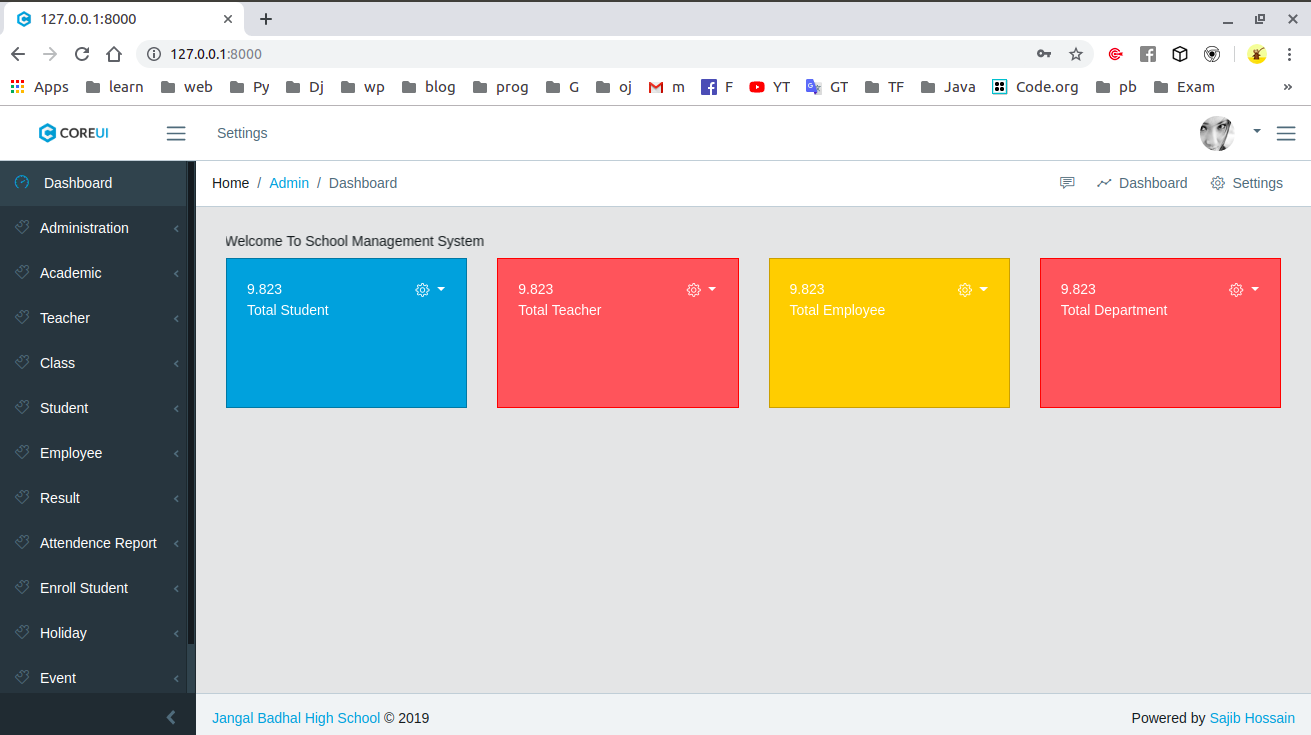Switch to the 127.0.0.1:8000 browser tab

point(110,18)
